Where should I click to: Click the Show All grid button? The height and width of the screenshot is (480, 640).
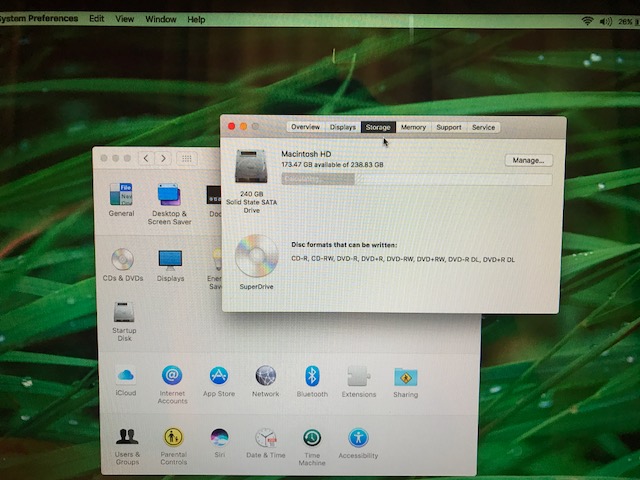(186, 158)
